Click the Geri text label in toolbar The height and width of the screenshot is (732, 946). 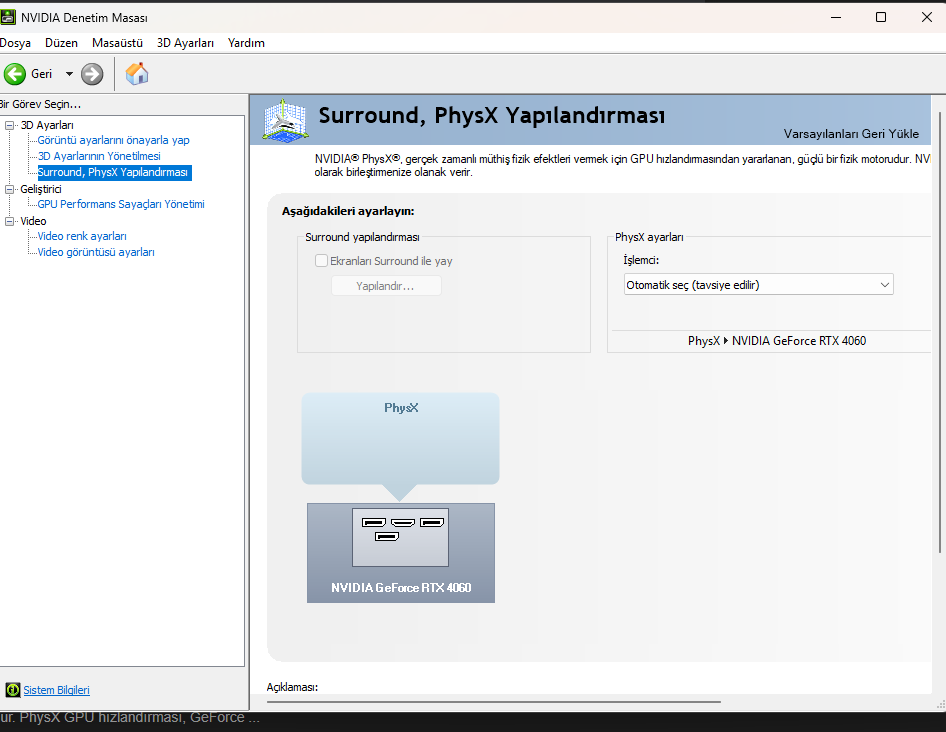point(42,74)
